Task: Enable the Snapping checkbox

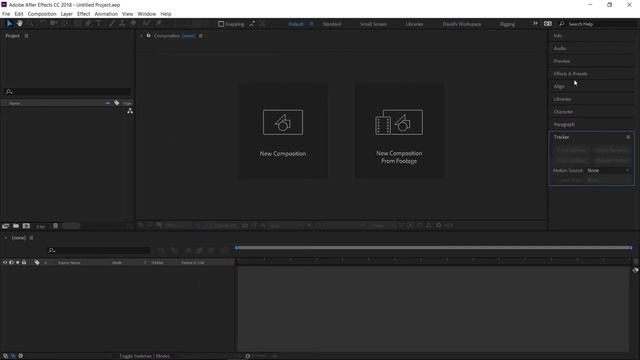Action: [221, 24]
